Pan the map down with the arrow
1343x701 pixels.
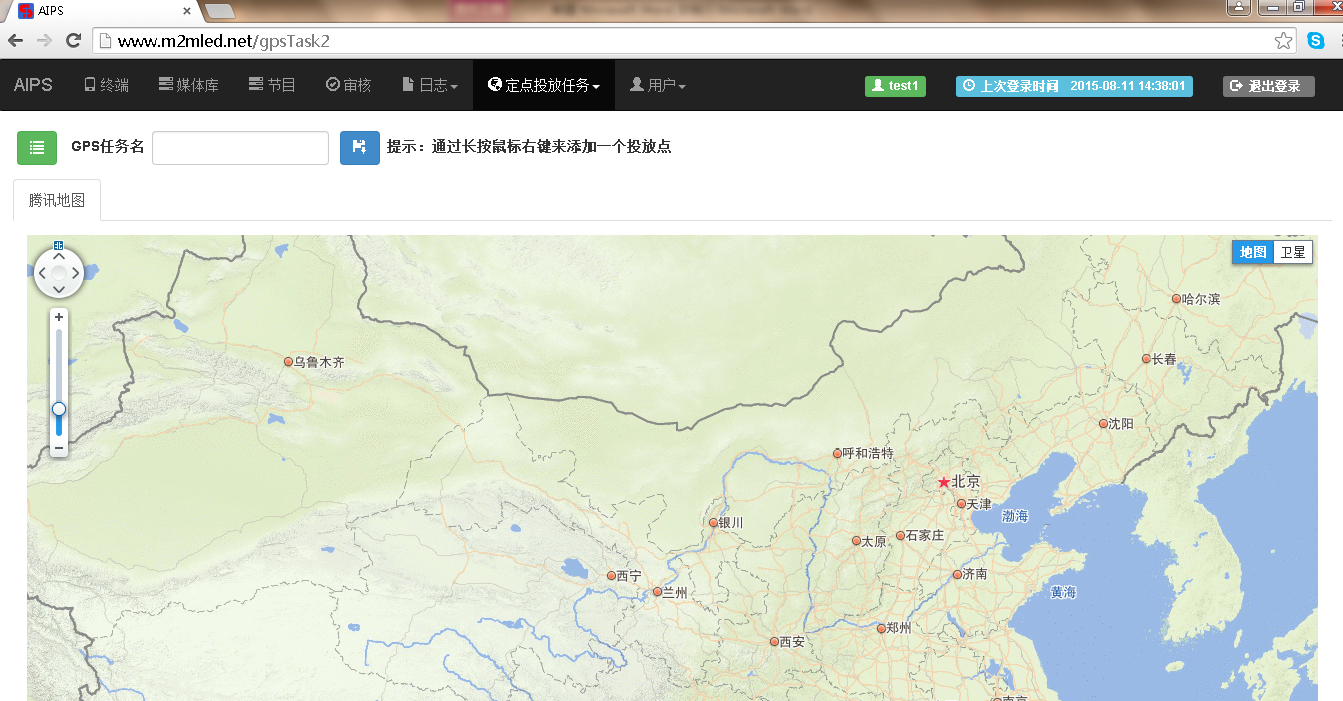tap(59, 290)
